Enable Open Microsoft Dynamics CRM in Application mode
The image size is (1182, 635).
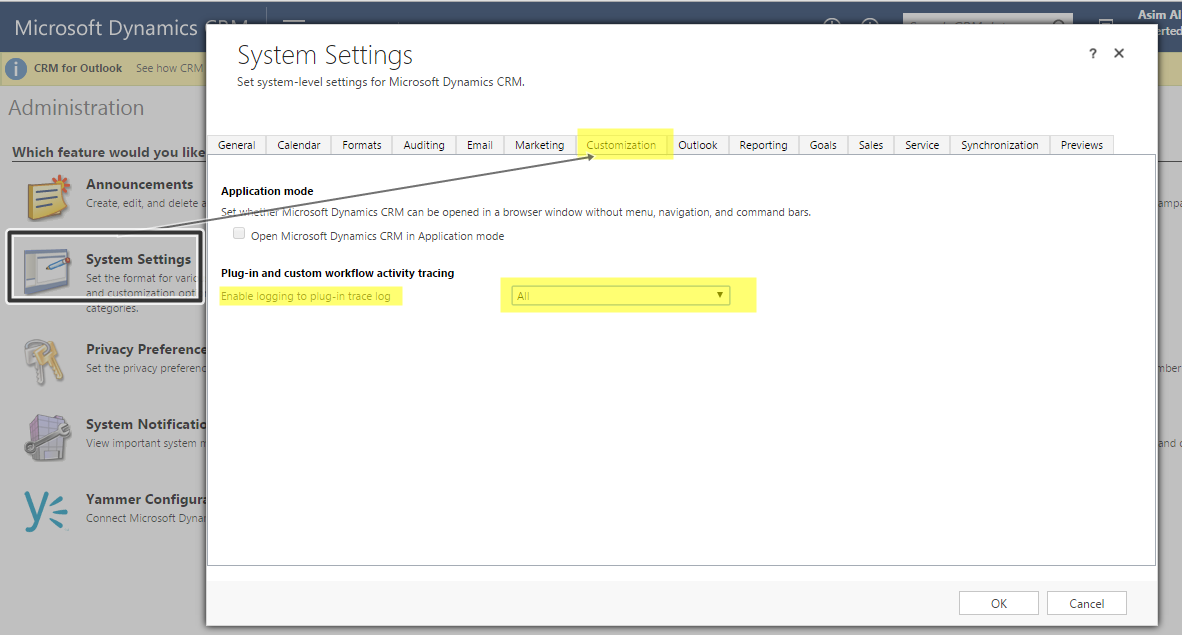[239, 232]
